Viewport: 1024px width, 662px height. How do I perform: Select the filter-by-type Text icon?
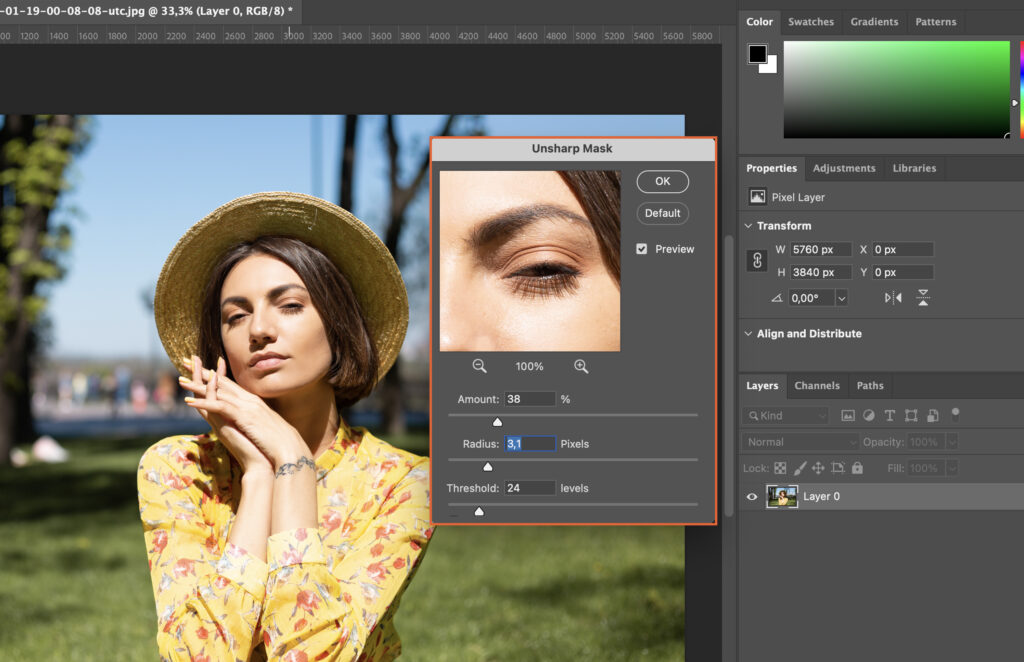(x=890, y=415)
